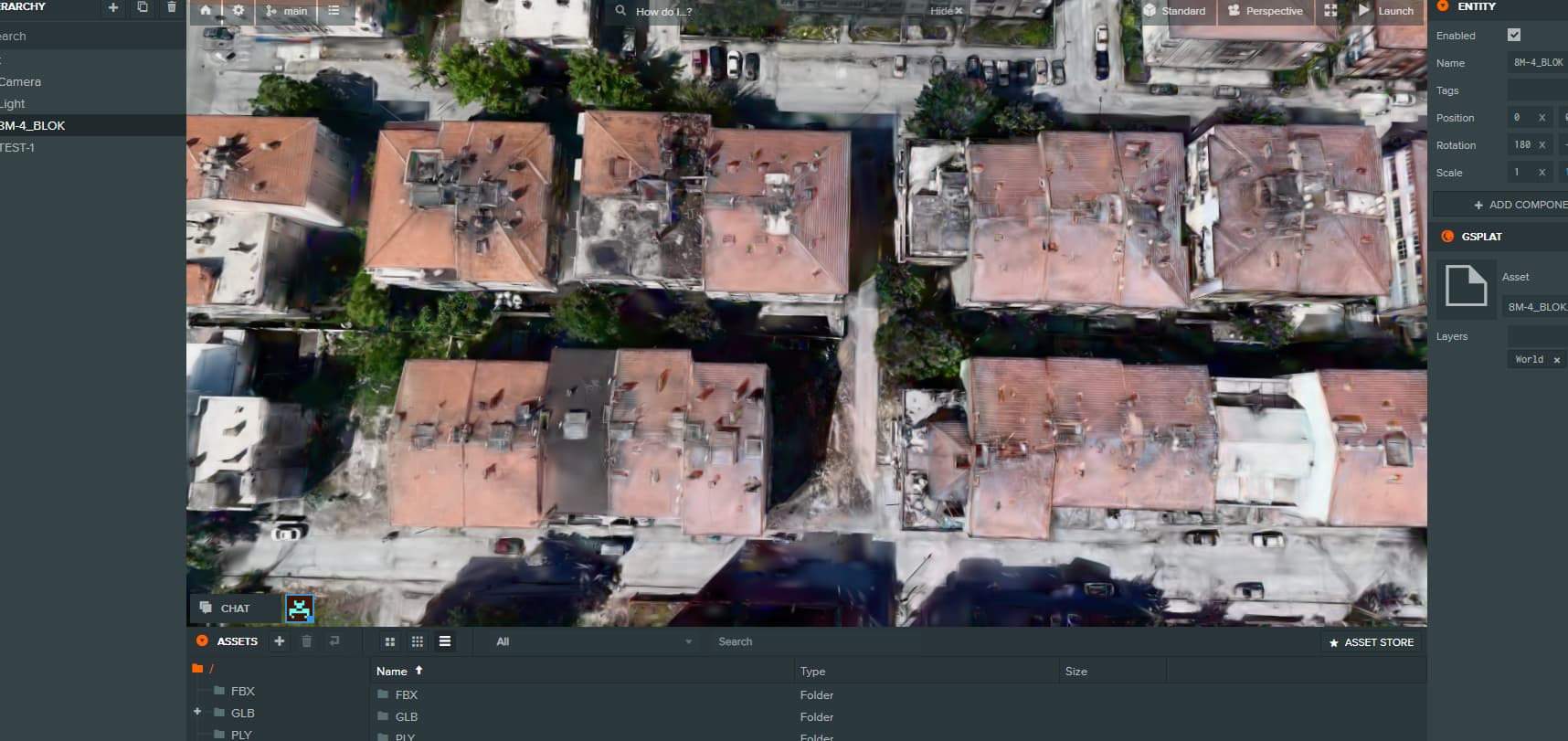Uncheck the entity Enabled checkbox
This screenshot has width=1568, height=741.
(1514, 35)
